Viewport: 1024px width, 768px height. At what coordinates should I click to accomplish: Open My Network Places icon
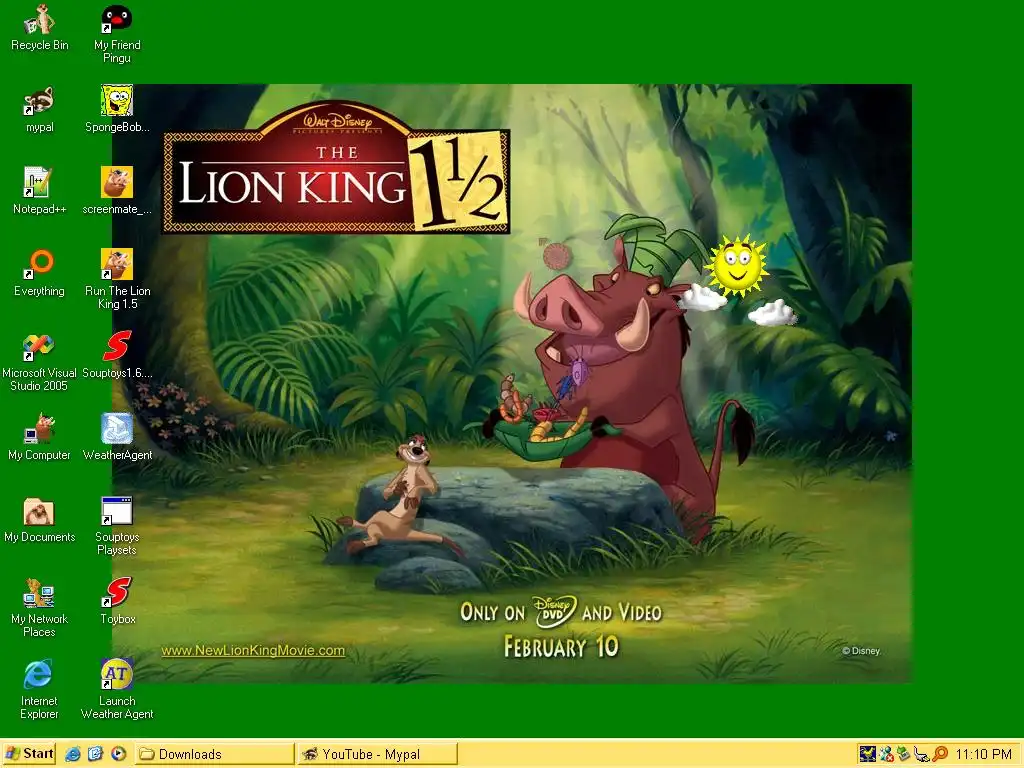[x=39, y=607]
